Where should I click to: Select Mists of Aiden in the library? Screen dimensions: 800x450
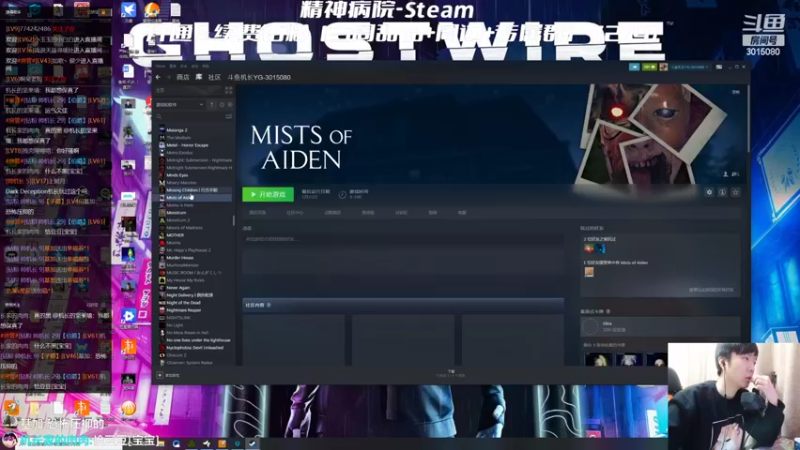click(194, 197)
